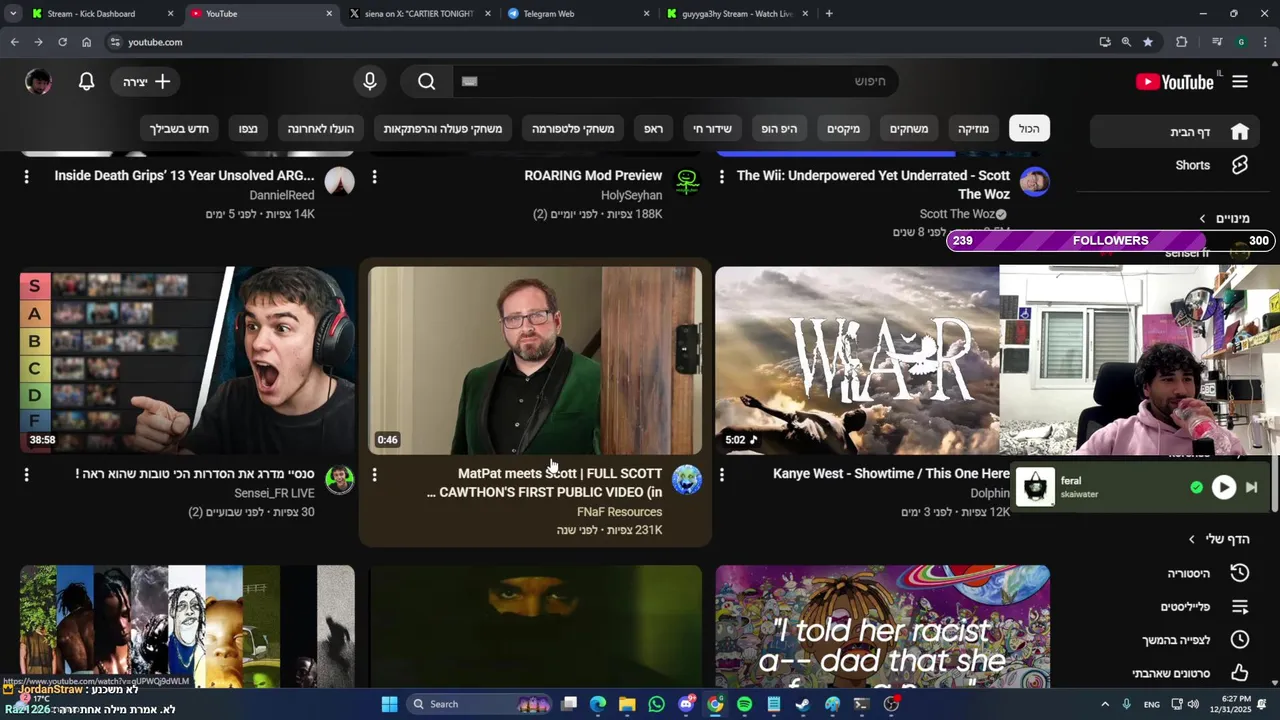Open Sensei_FR LIVE channel avatar

coord(340,480)
